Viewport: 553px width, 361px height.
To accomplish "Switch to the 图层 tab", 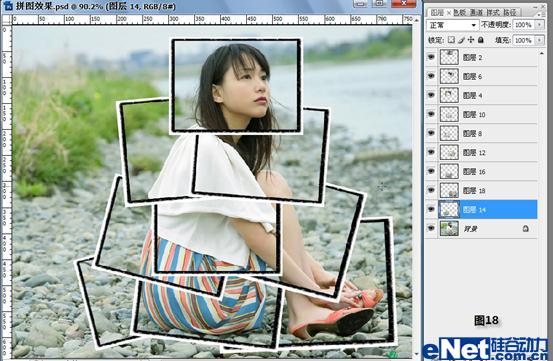I will (x=437, y=13).
